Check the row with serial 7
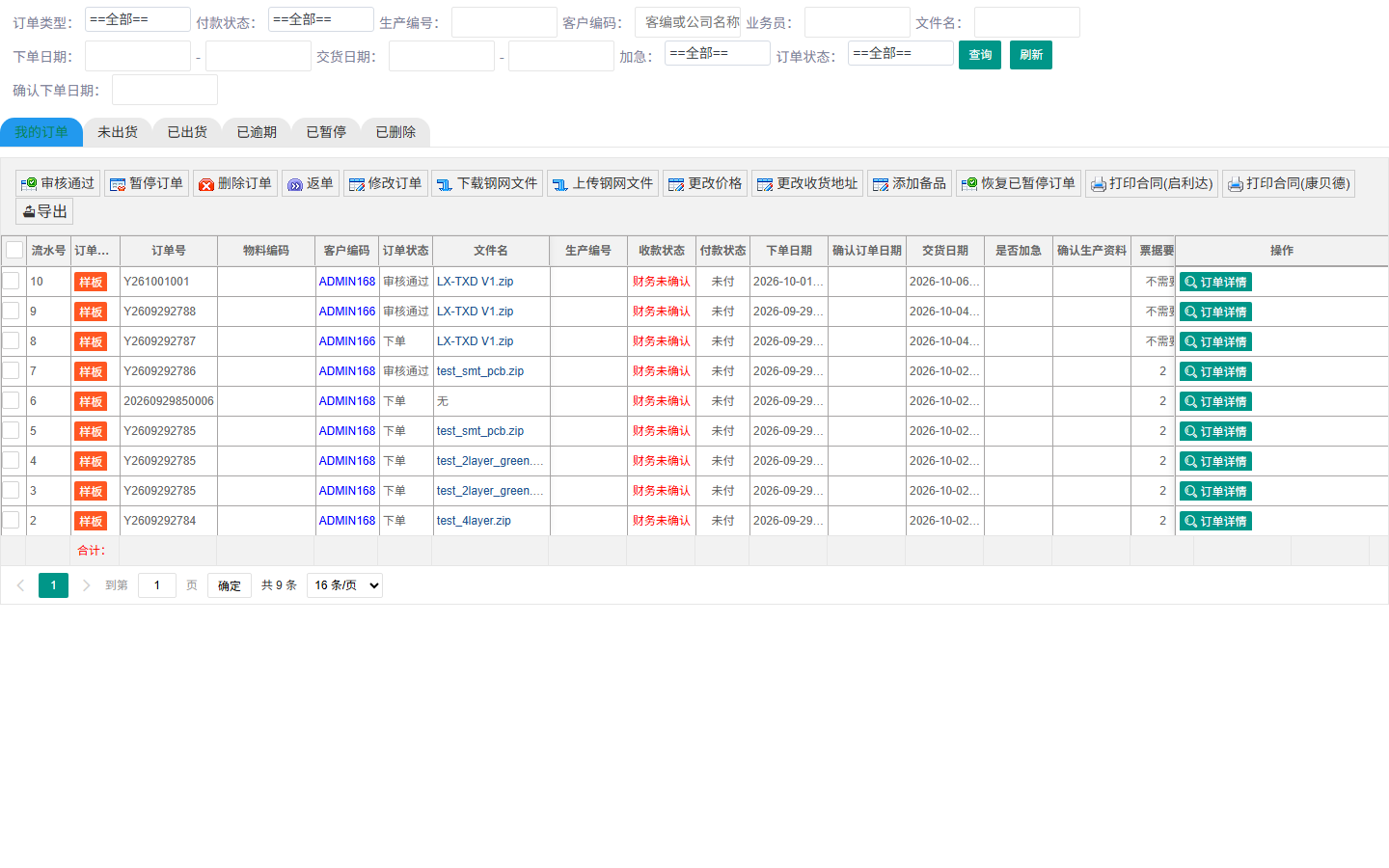 11,370
